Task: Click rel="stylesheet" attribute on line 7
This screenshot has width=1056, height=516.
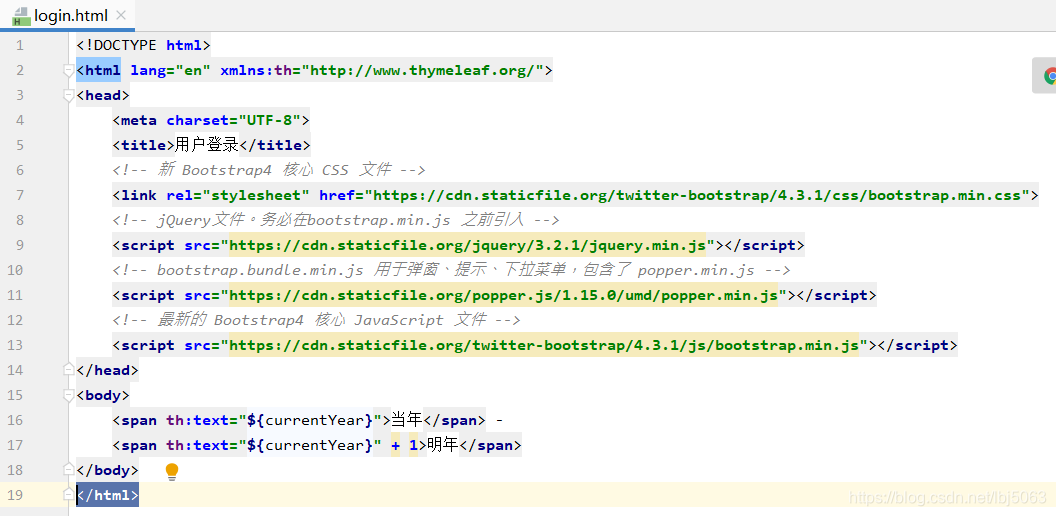Action: (x=238, y=195)
